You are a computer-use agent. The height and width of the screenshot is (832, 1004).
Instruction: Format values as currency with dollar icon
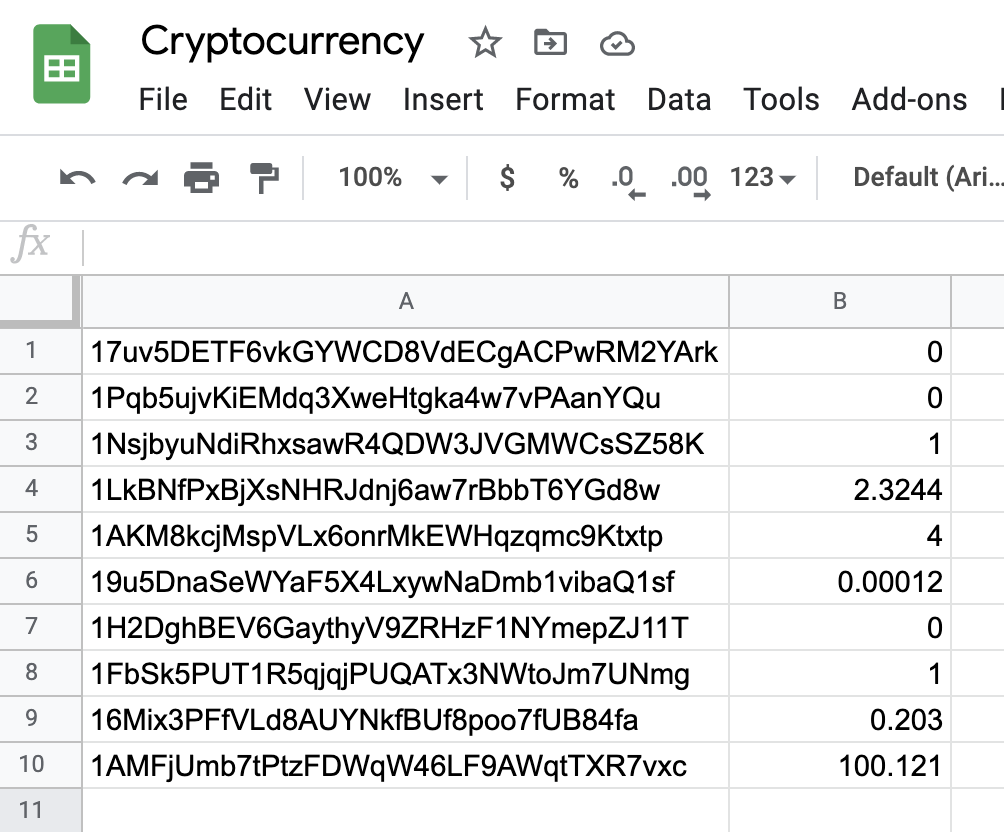507,177
